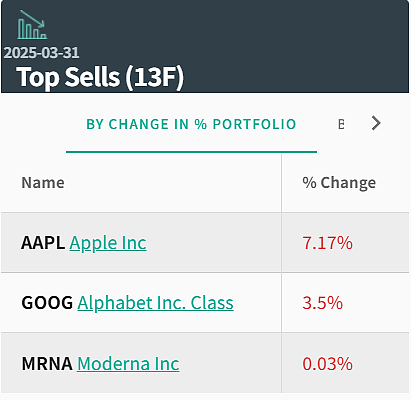Click the MRNA ticker symbol
The height and width of the screenshot is (400, 411).
[47, 363]
